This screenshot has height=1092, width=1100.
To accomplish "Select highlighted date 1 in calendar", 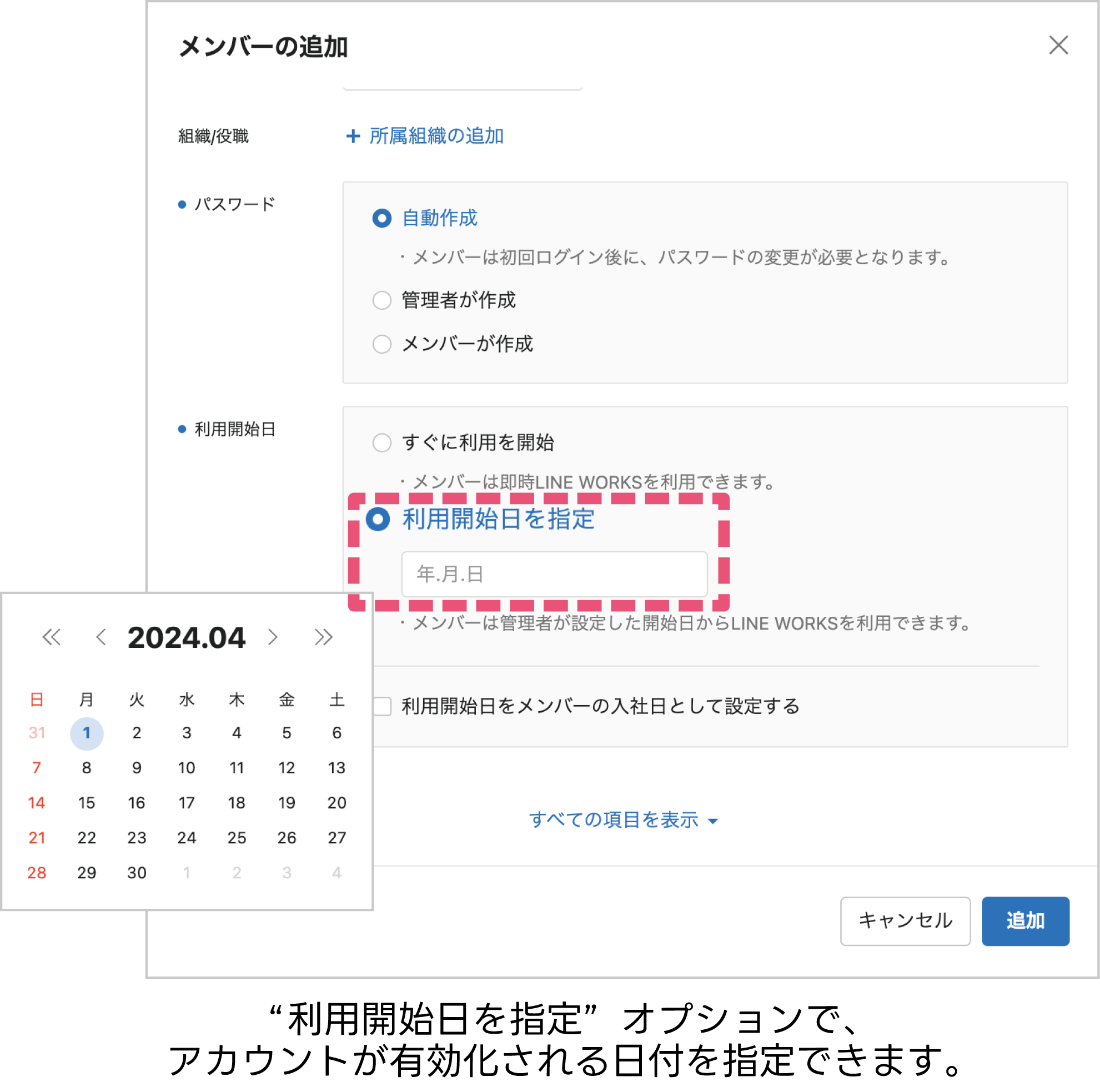I will pyautogui.click(x=87, y=733).
